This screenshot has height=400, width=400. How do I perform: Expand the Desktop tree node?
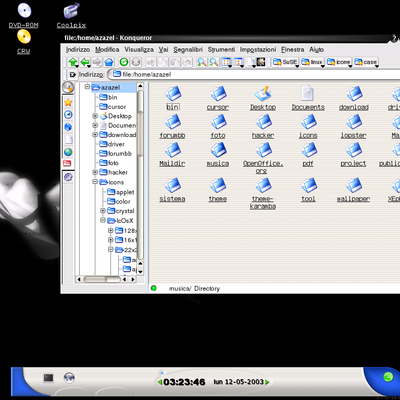pyautogui.click(x=95, y=116)
